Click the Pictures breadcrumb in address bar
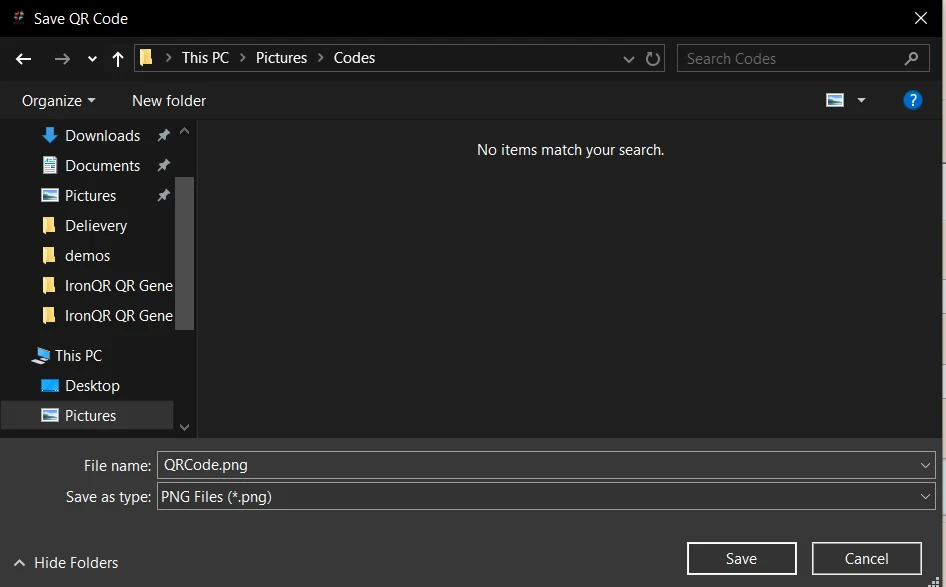 (x=281, y=58)
